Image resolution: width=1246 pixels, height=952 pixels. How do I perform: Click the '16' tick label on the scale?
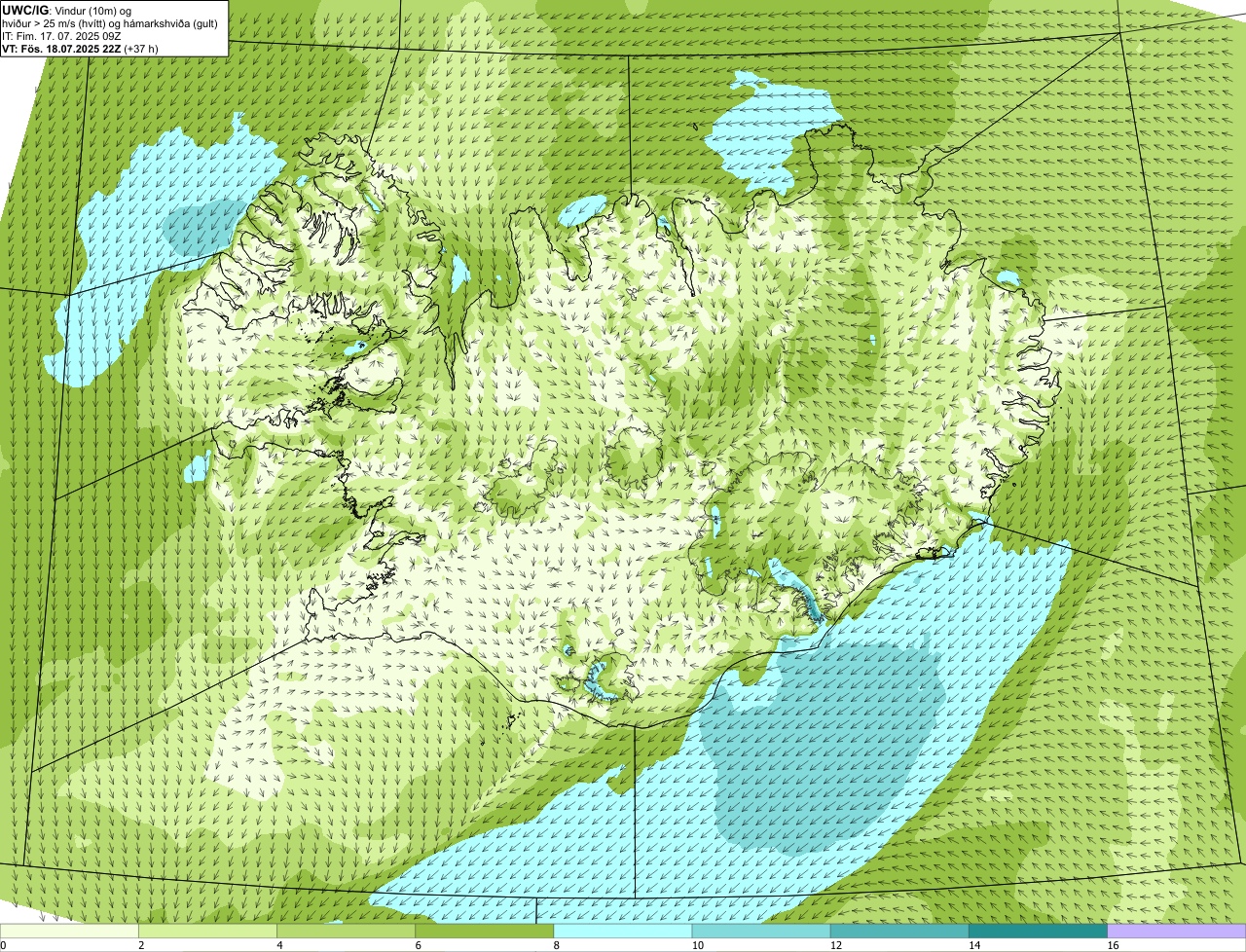point(1112,945)
